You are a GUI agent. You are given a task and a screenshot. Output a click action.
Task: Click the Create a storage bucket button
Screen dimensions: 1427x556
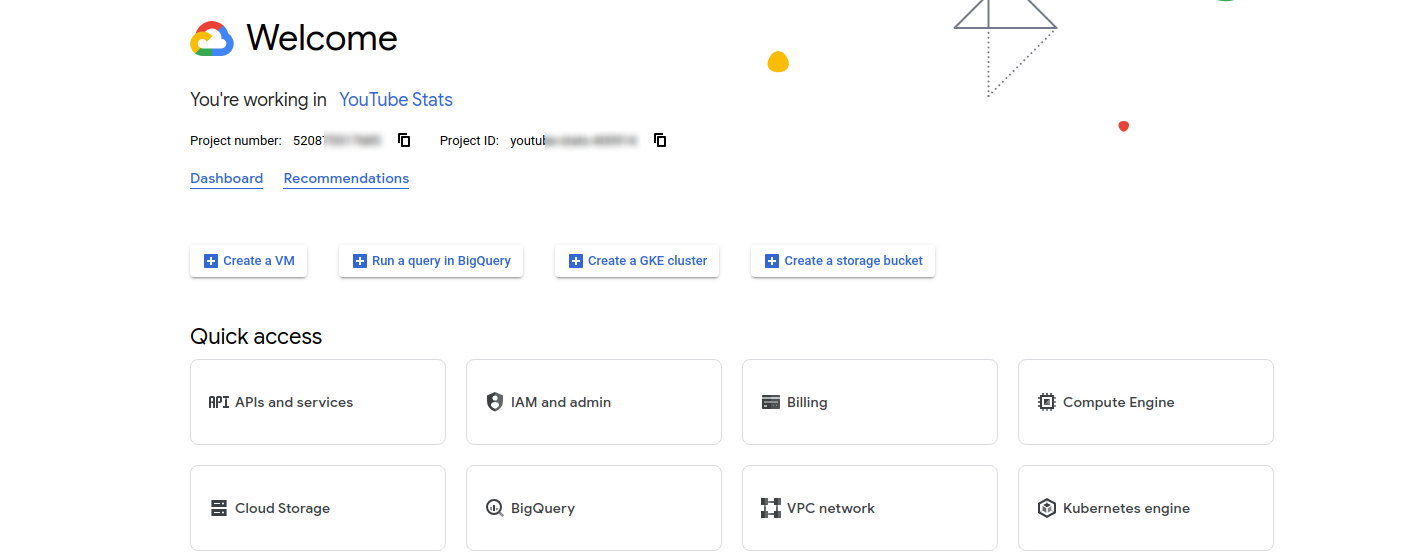(842, 261)
